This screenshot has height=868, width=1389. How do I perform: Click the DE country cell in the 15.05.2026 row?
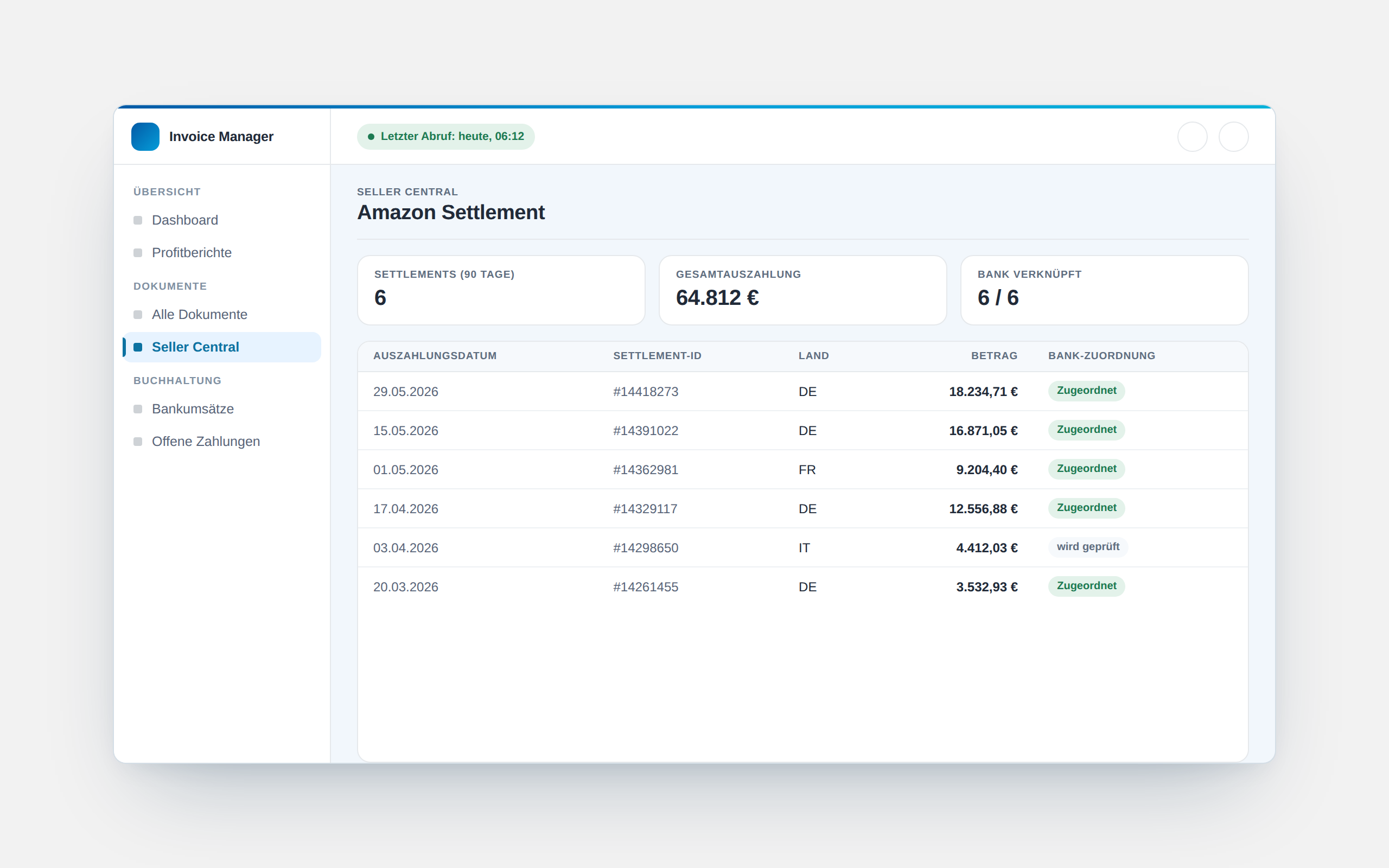[807, 431]
